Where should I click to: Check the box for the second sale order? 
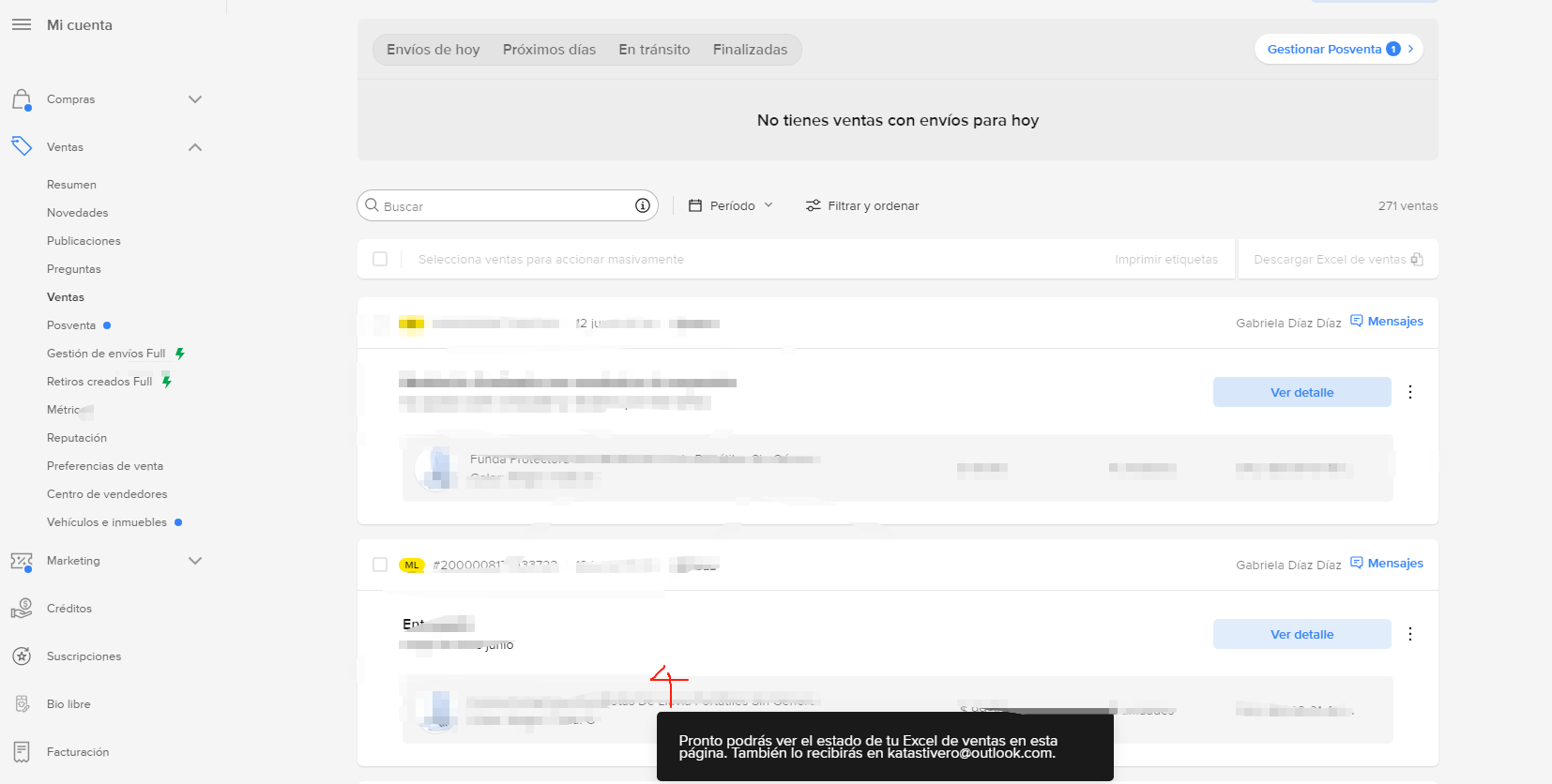[380, 565]
